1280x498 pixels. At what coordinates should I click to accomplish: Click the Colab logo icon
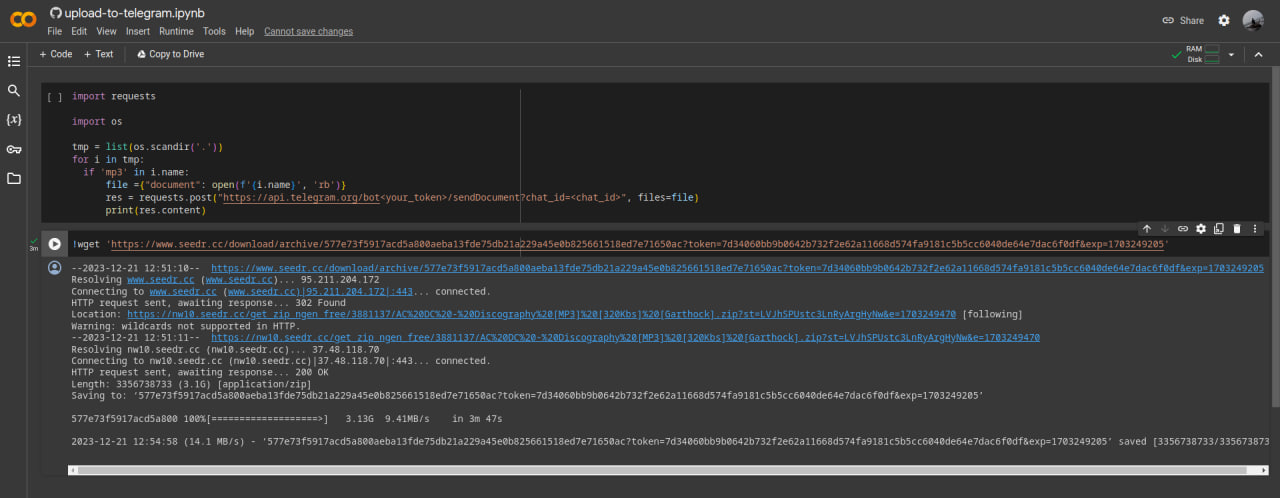pyautogui.click(x=23, y=20)
